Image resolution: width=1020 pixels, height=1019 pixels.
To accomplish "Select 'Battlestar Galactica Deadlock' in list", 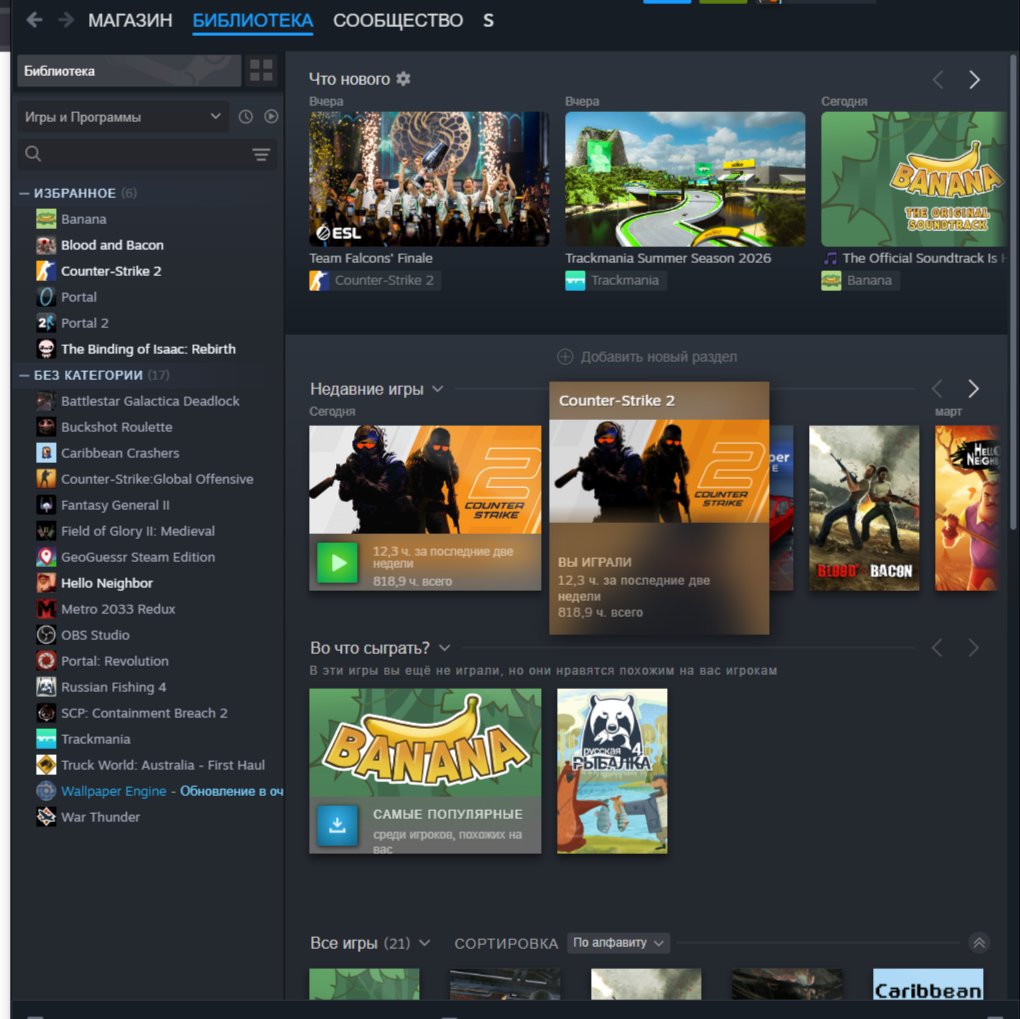I will [150, 401].
